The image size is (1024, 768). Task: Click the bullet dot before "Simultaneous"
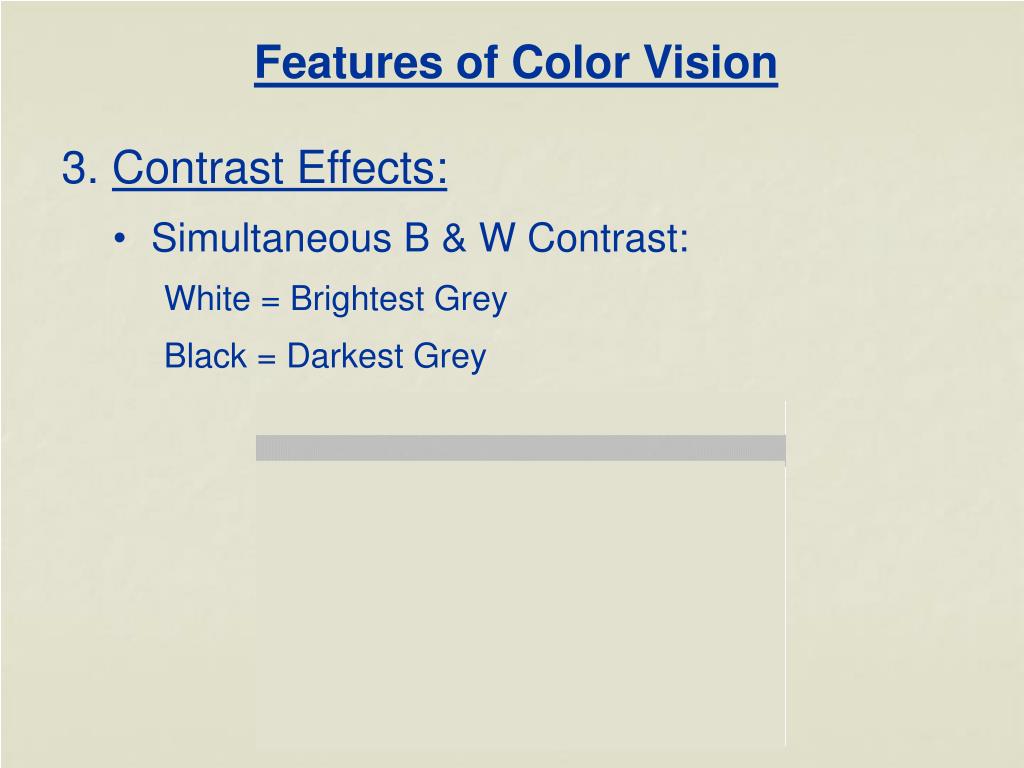click(120, 239)
